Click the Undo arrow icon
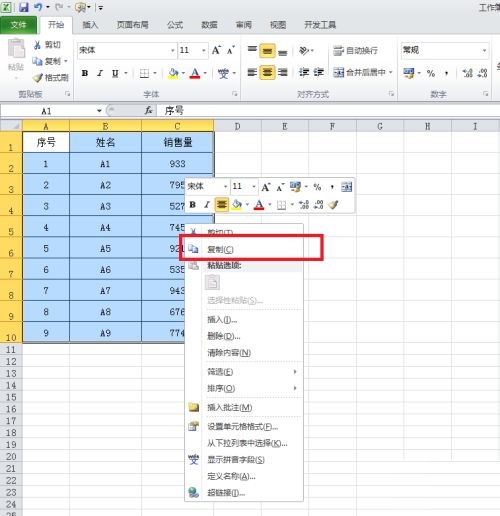Image resolution: width=500 pixels, height=516 pixels. coord(38,7)
